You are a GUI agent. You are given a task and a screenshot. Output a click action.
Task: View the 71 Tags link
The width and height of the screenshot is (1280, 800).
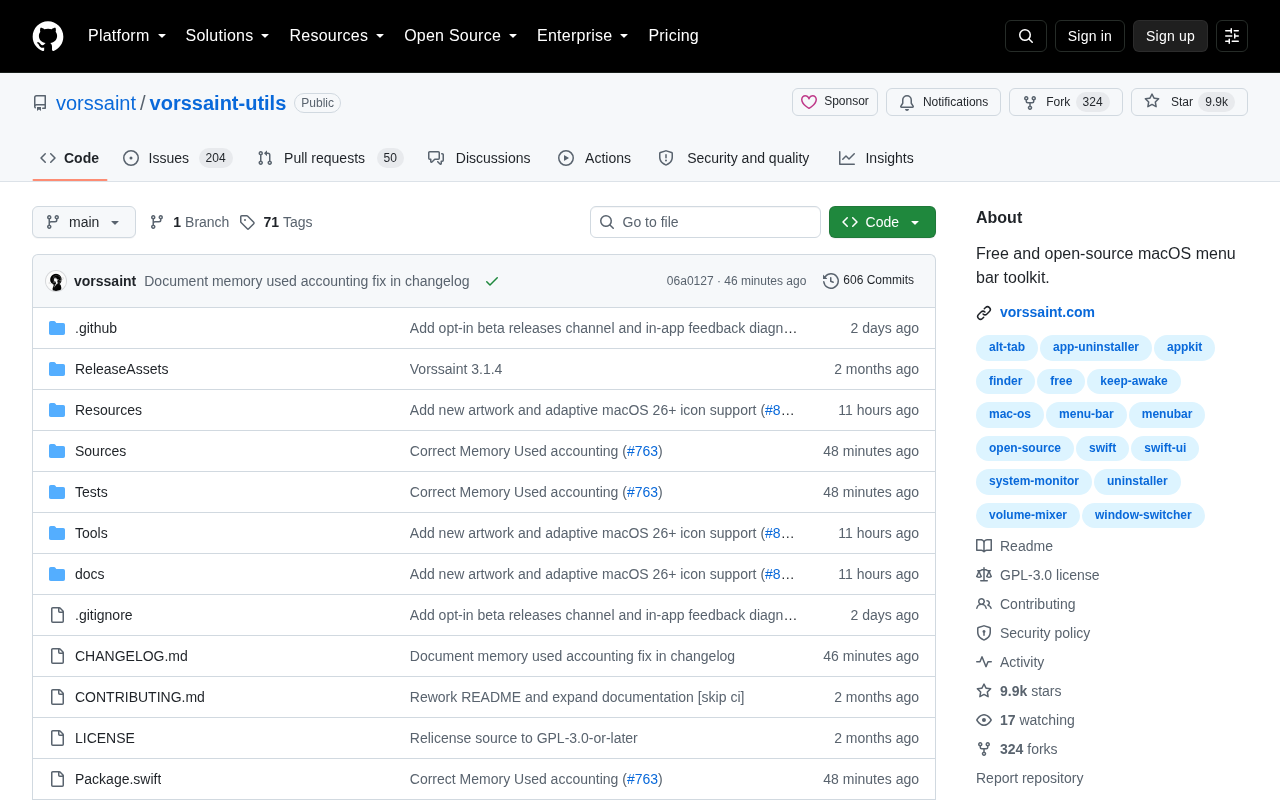click(276, 222)
